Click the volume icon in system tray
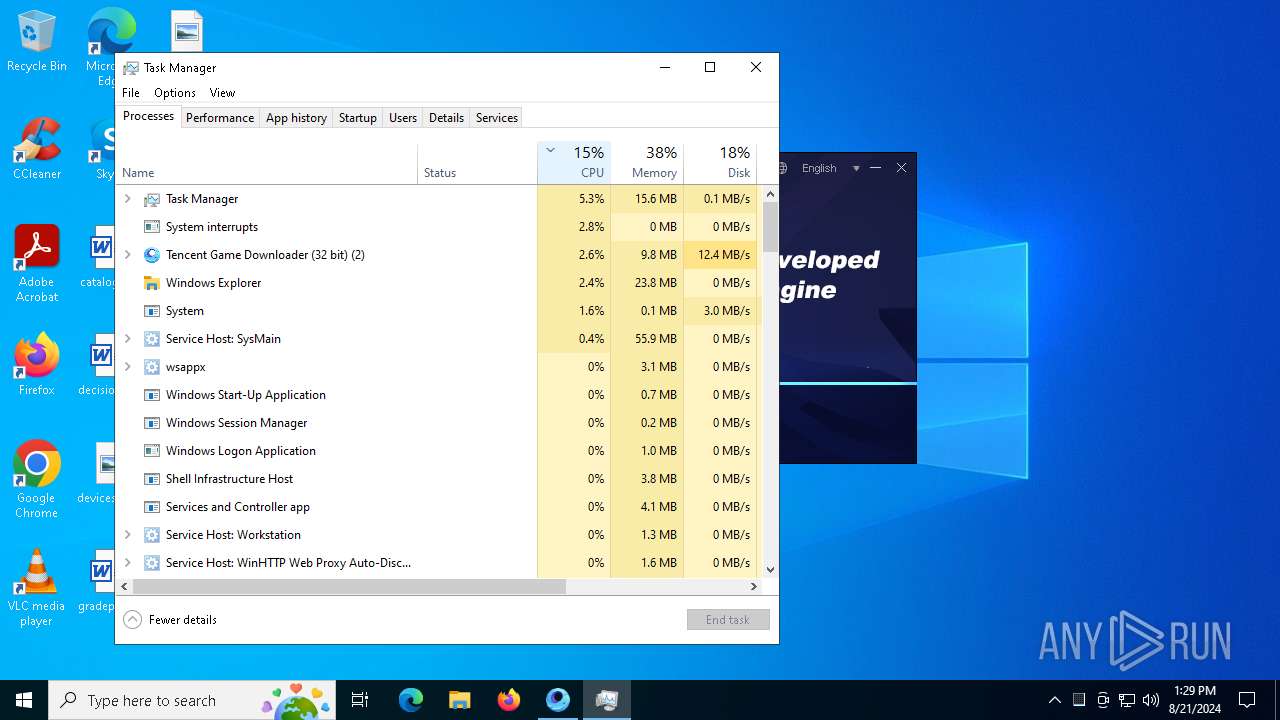This screenshot has height=720, width=1280. coord(1151,700)
